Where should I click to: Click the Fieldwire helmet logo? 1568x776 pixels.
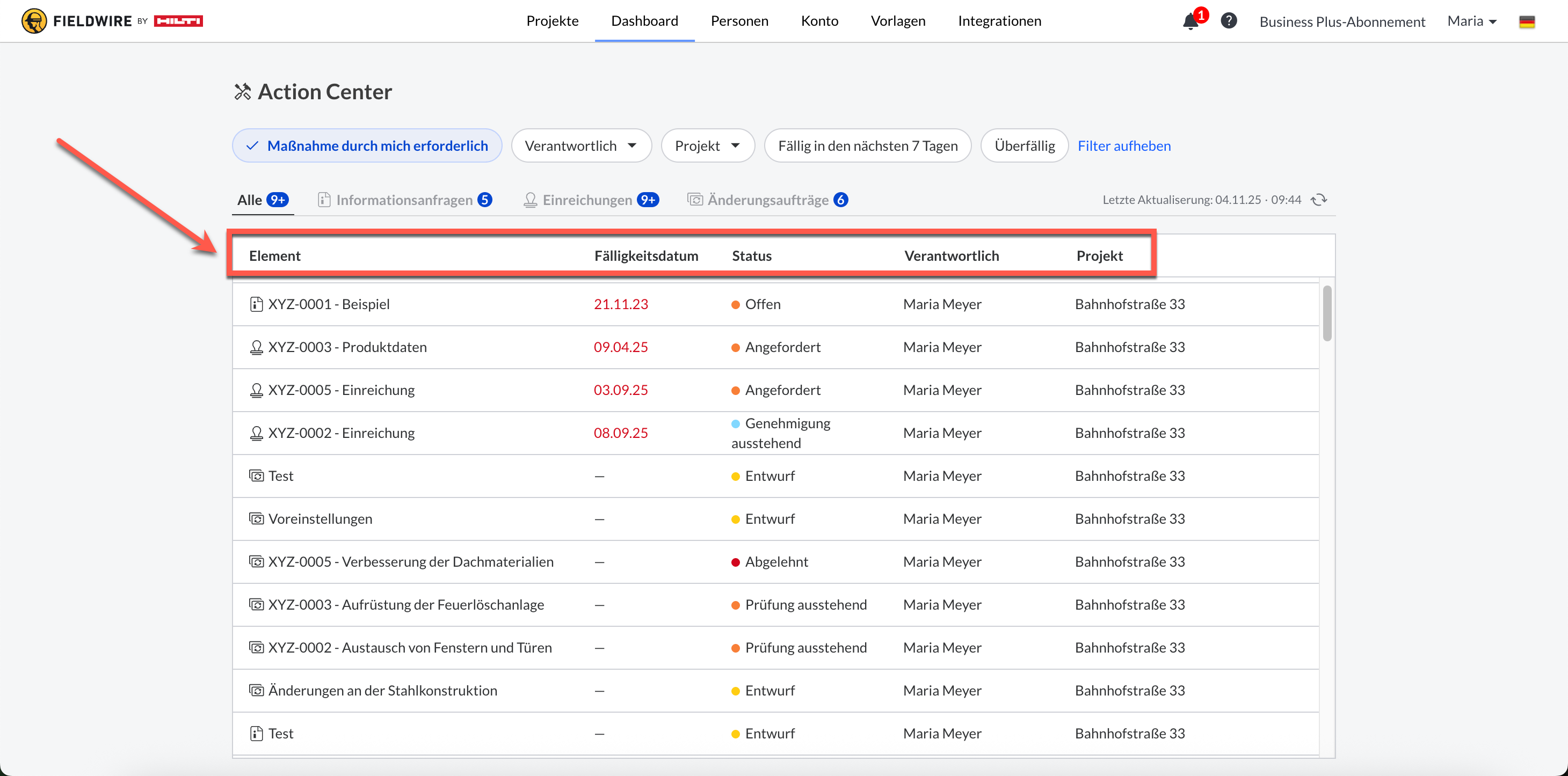33,21
